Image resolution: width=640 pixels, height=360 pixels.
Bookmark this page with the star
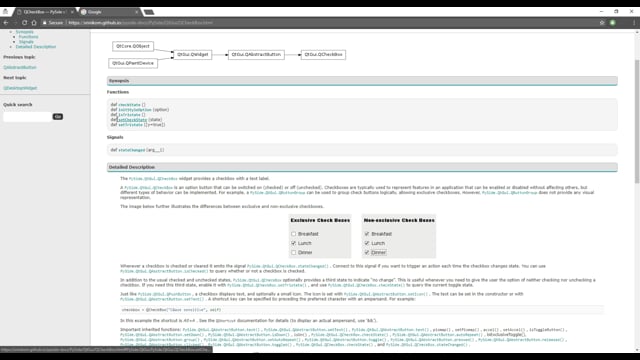602,23
